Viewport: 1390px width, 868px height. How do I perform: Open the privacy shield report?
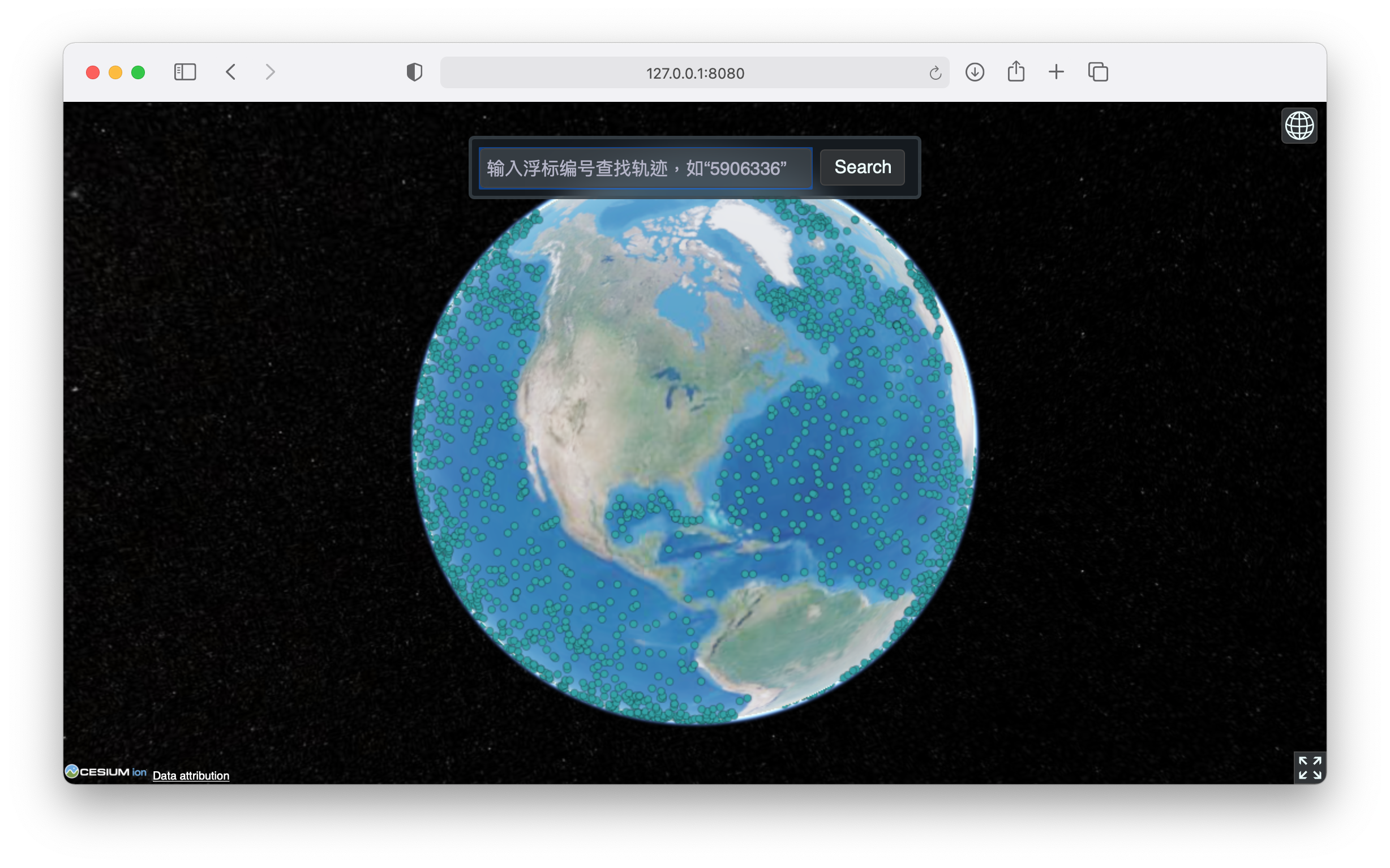point(414,72)
